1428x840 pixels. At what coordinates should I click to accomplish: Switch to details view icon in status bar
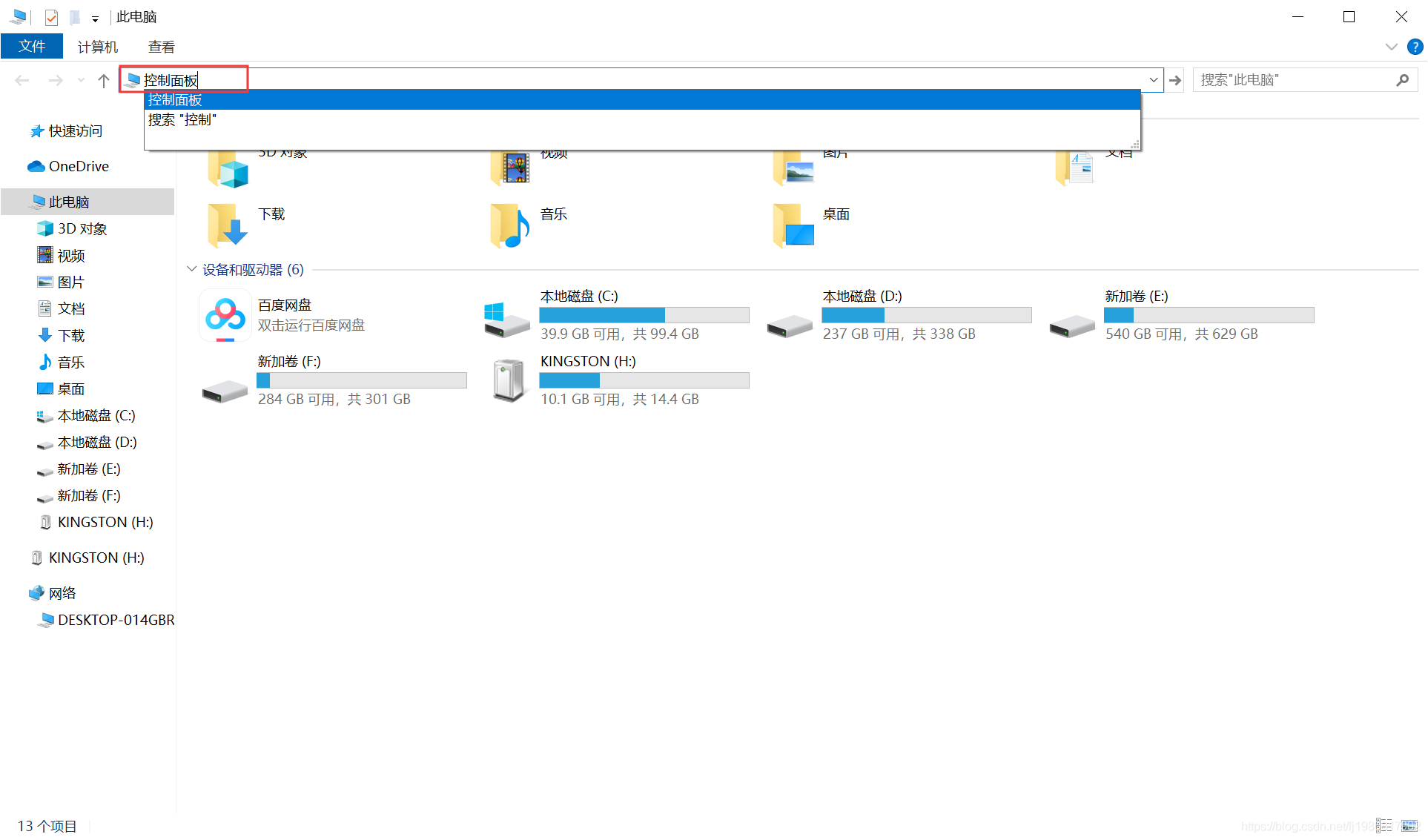(x=1384, y=825)
